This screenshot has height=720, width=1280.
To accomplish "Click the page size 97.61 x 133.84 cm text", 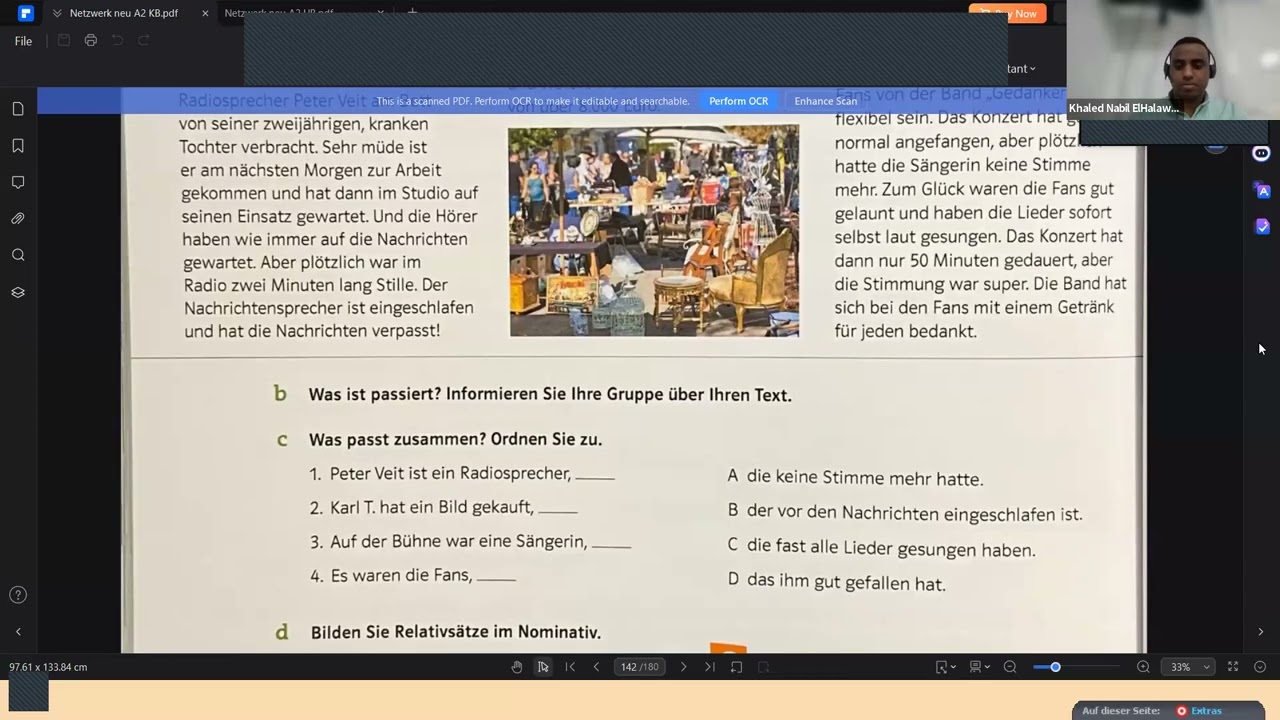I will pyautogui.click(x=48, y=667).
